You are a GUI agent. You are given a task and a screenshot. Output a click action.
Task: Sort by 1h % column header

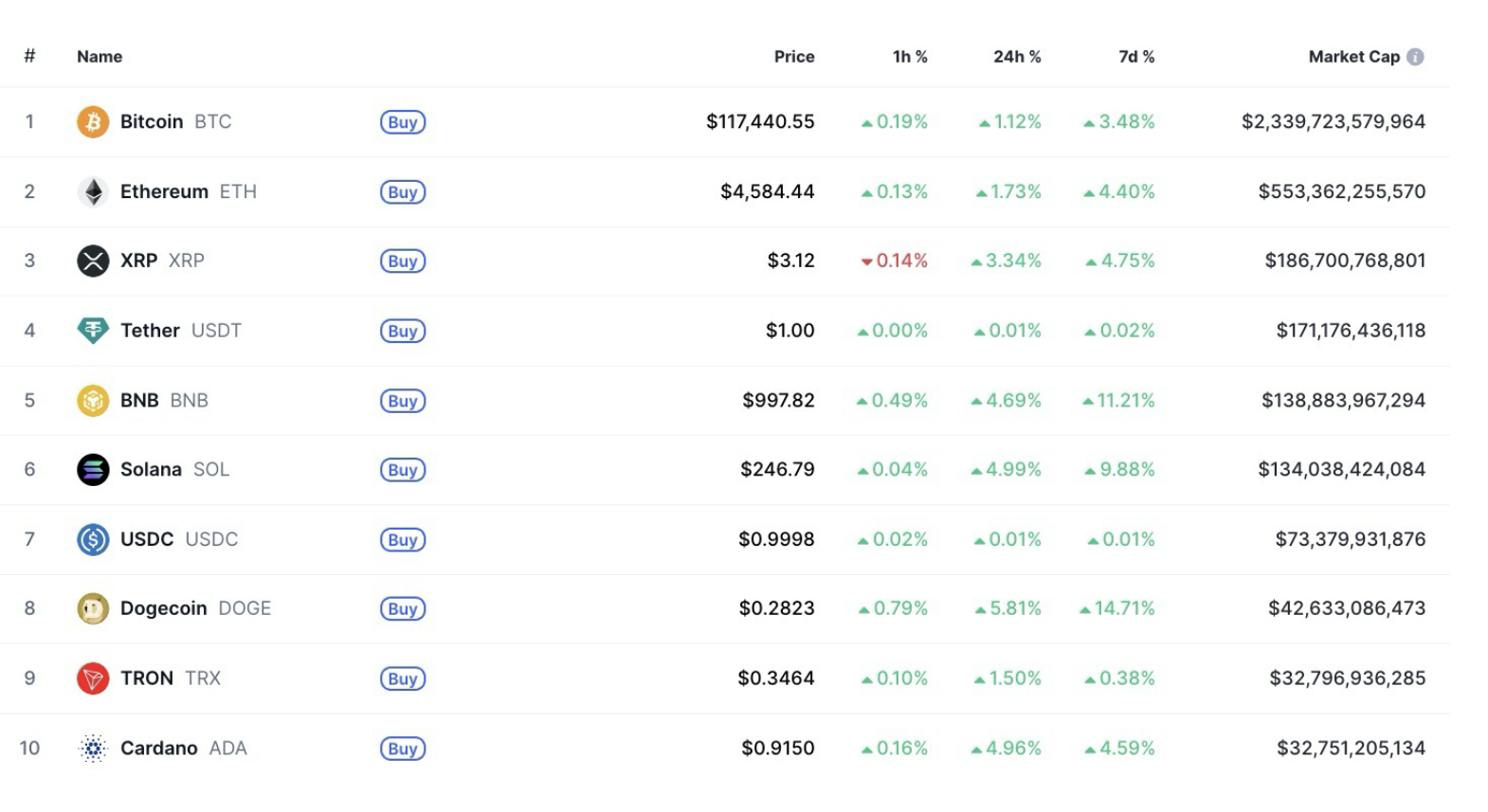tap(909, 57)
